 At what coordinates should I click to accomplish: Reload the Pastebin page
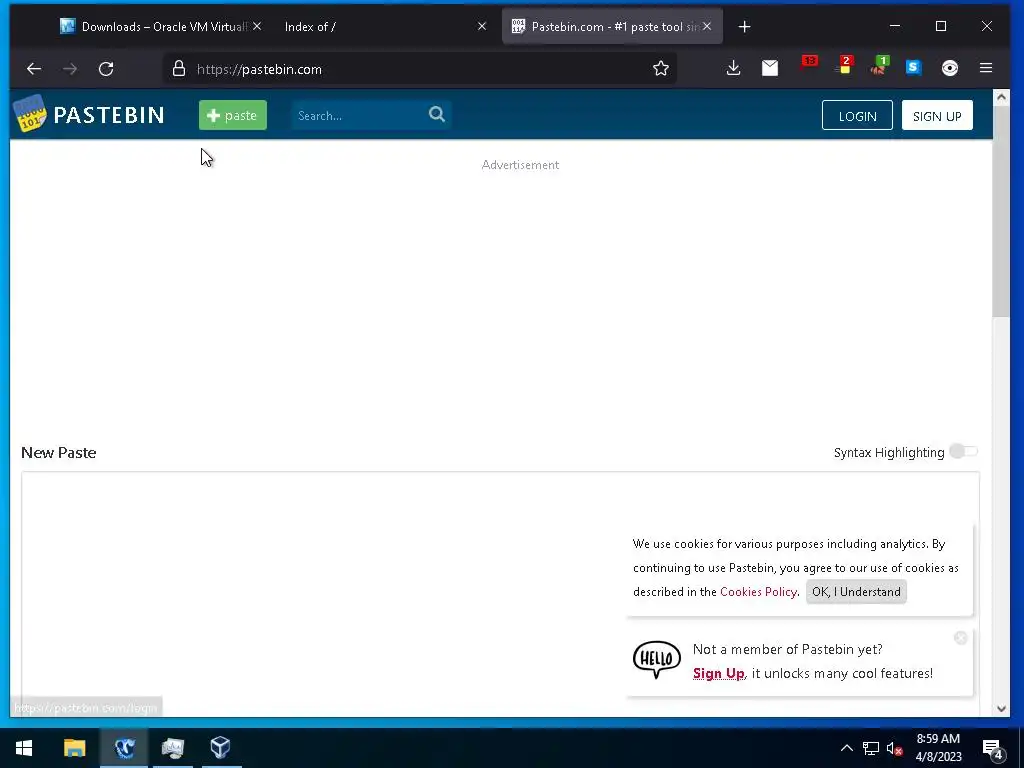[106, 69]
